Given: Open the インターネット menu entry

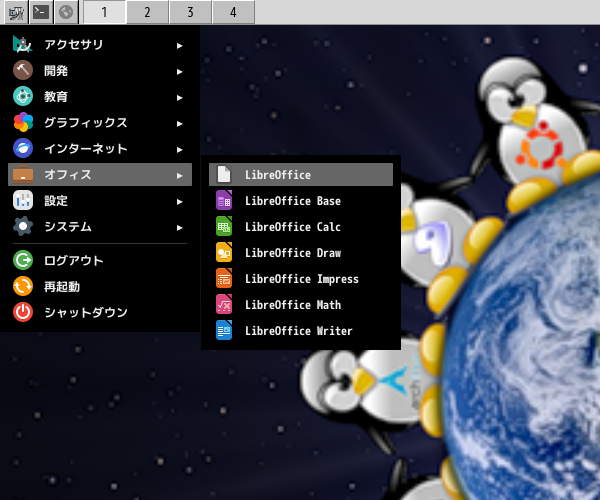Looking at the screenshot, I should click(100, 148).
